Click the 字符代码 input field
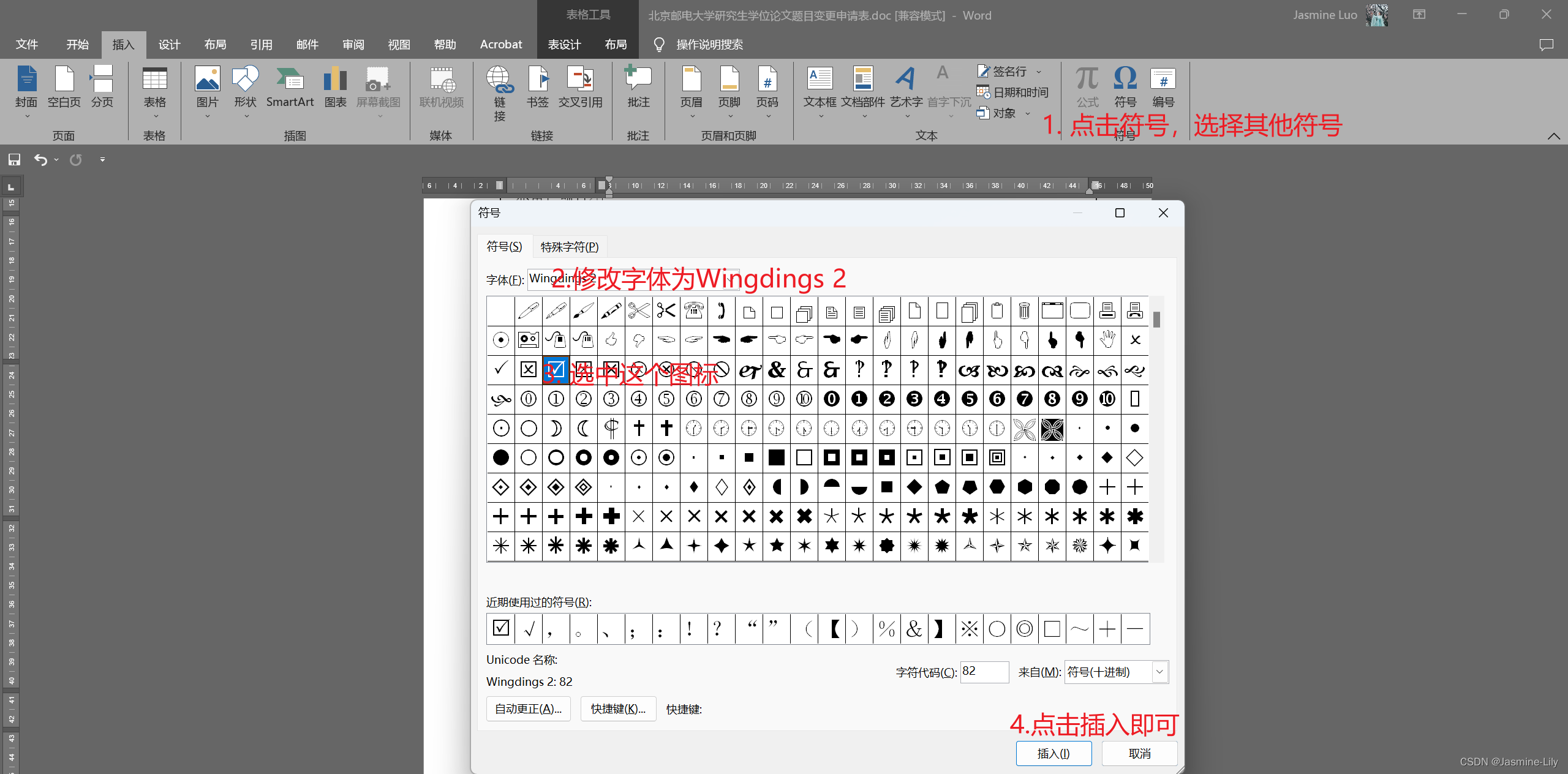Viewport: 1568px width, 774px height. pos(984,672)
